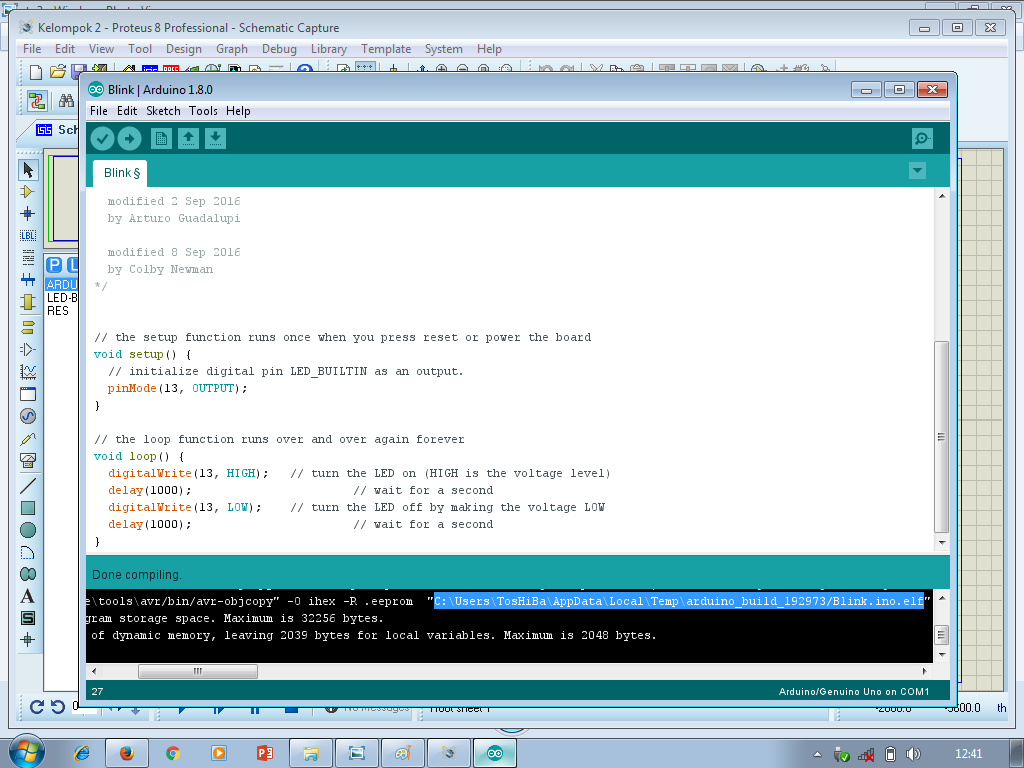1024x768 pixels.
Task: Click the console horizontal scrollbar thumb
Action: point(198,671)
